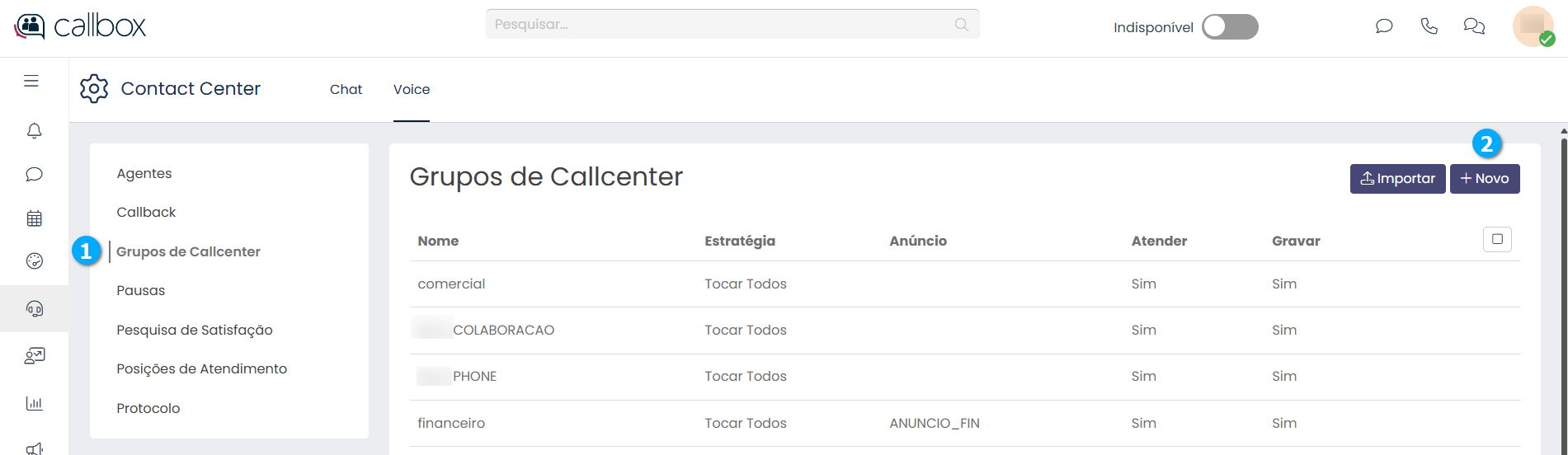Open conversations double-bubble icon in header

click(x=1473, y=26)
